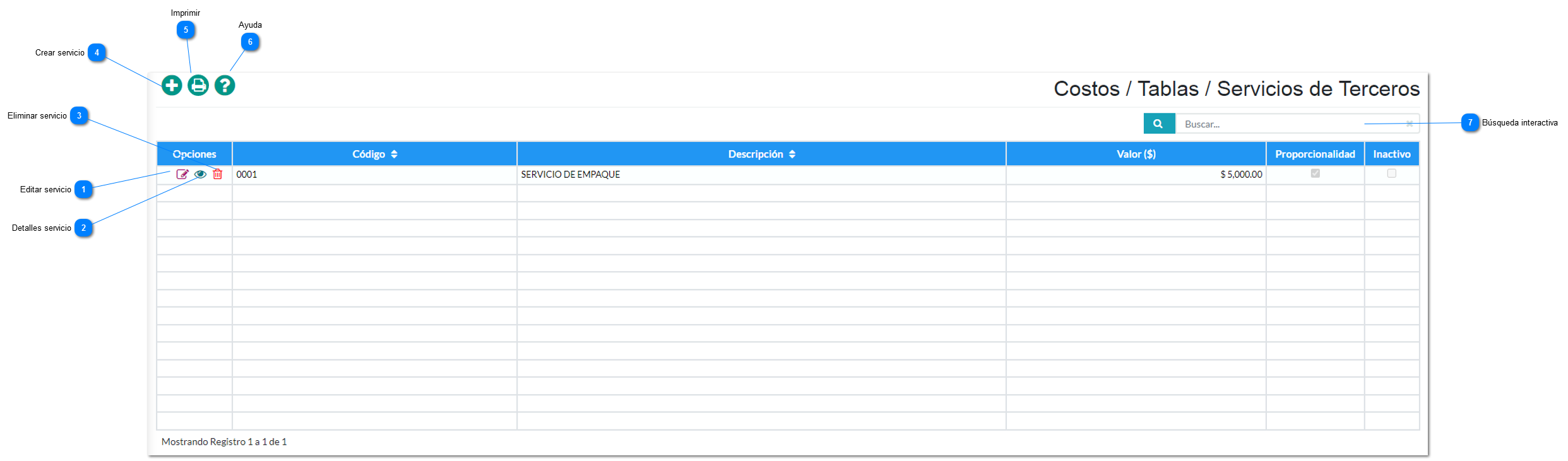Image resolution: width=1568 pixels, height=461 pixels.
Task: Click the Inactivo column header
Action: pyautogui.click(x=1392, y=154)
